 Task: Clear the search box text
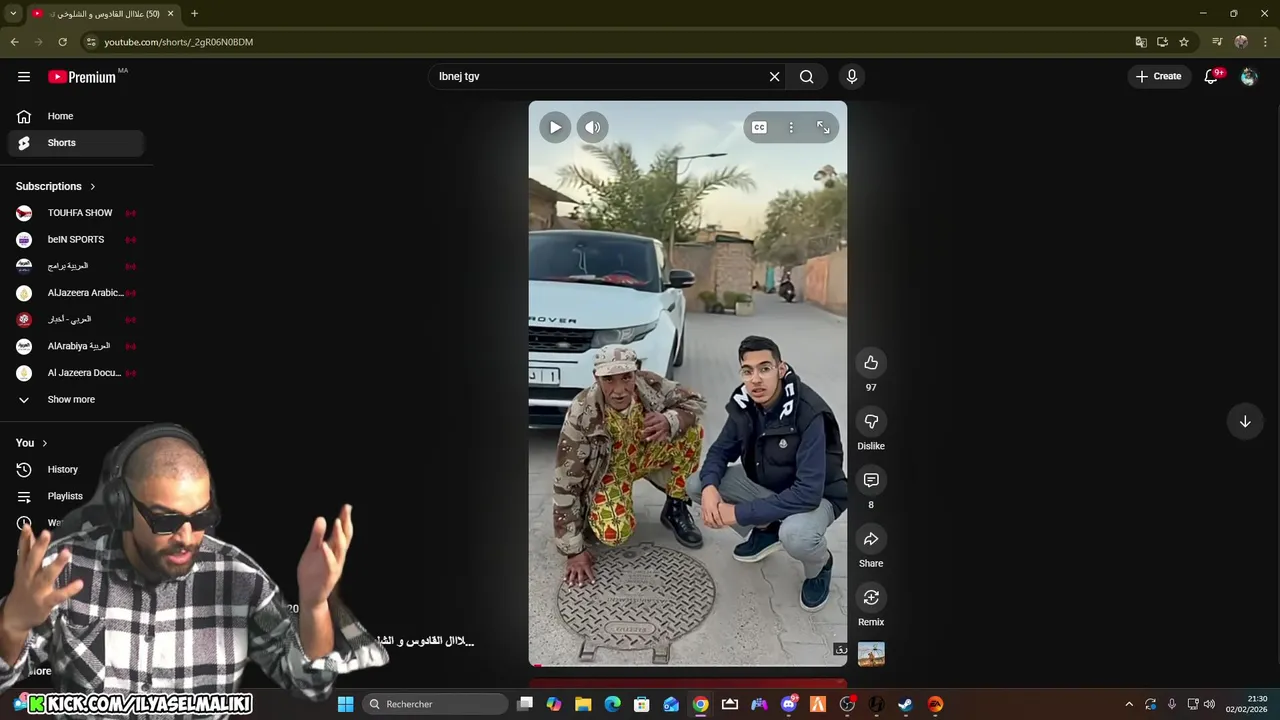click(x=774, y=76)
